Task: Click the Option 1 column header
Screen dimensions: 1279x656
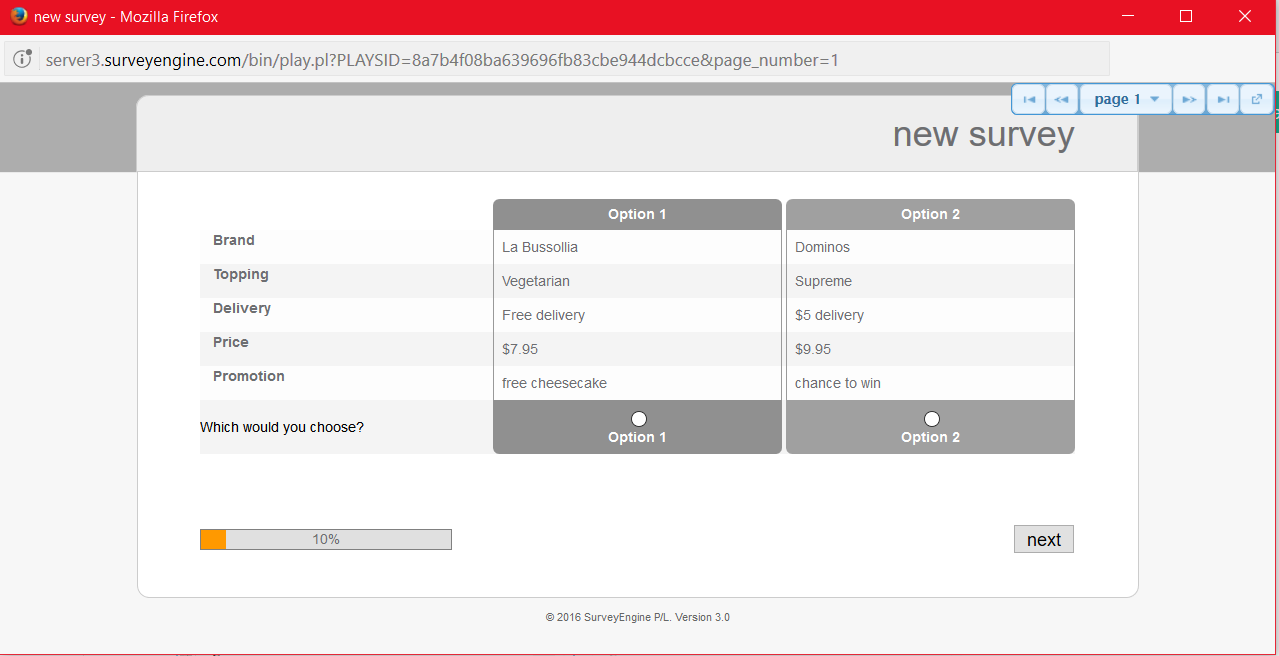Action: click(x=637, y=214)
